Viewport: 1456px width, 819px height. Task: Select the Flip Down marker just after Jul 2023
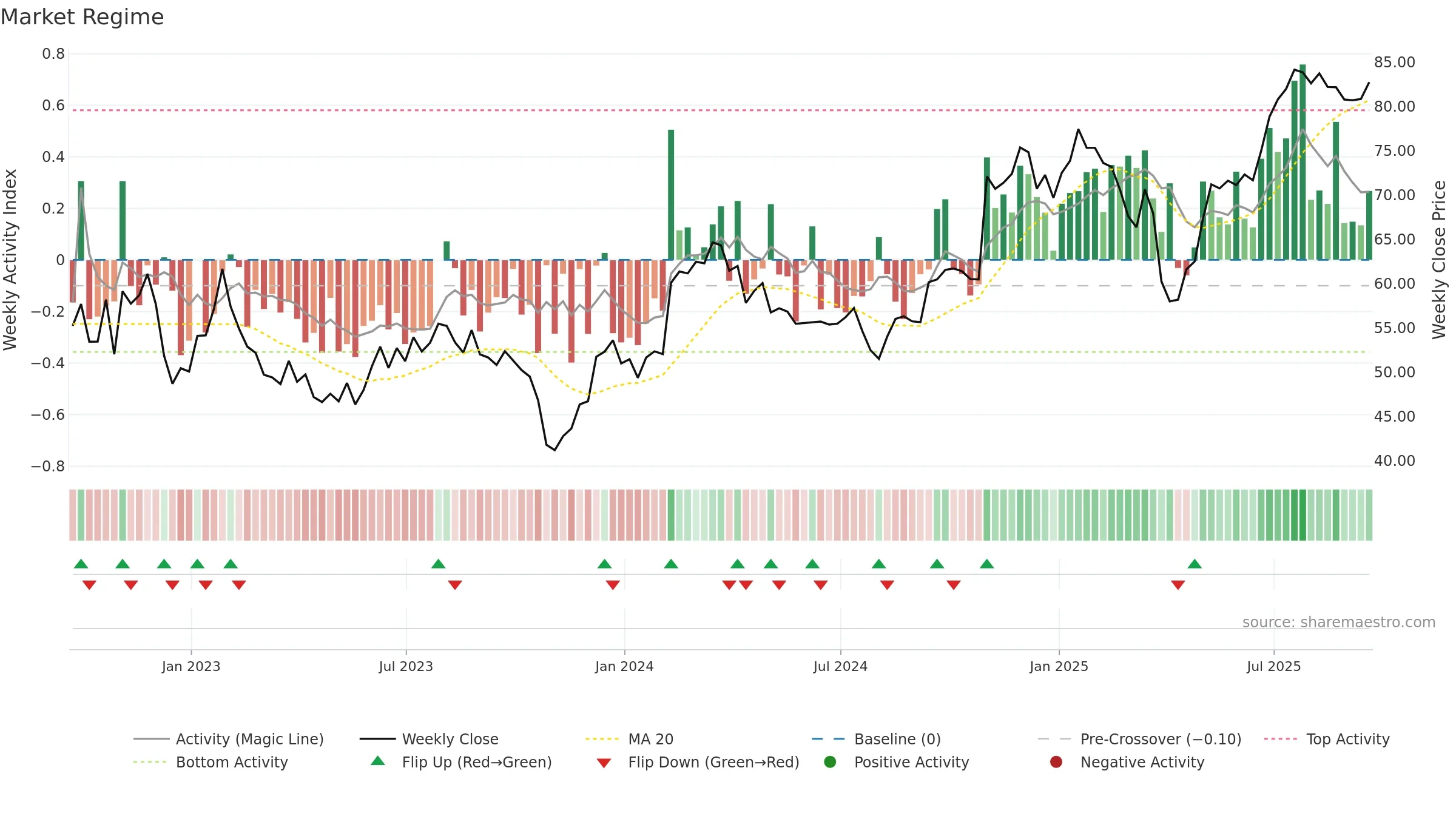point(455,585)
